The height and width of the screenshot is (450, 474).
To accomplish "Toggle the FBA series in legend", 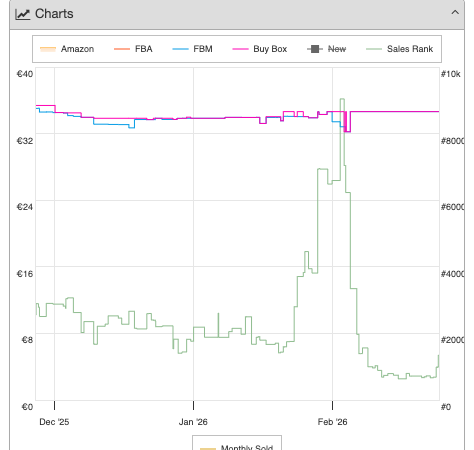I will click(133, 49).
